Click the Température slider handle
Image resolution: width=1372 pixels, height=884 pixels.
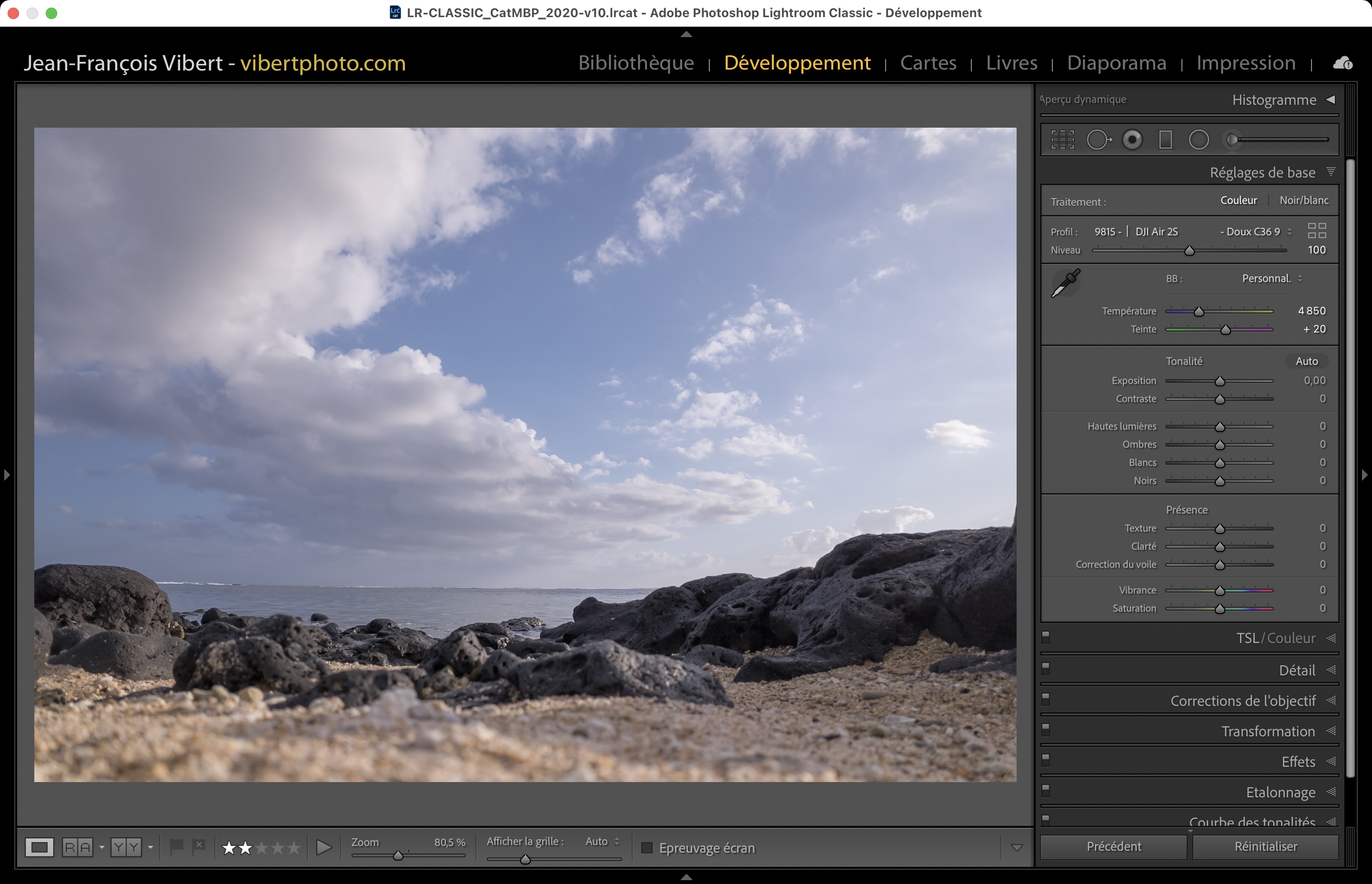coord(1199,311)
